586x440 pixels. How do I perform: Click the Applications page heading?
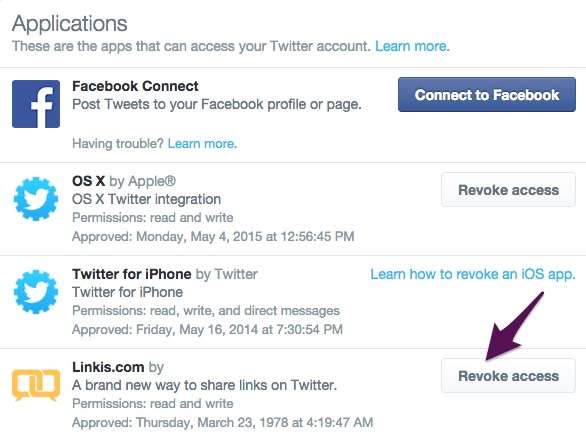[x=70, y=24]
